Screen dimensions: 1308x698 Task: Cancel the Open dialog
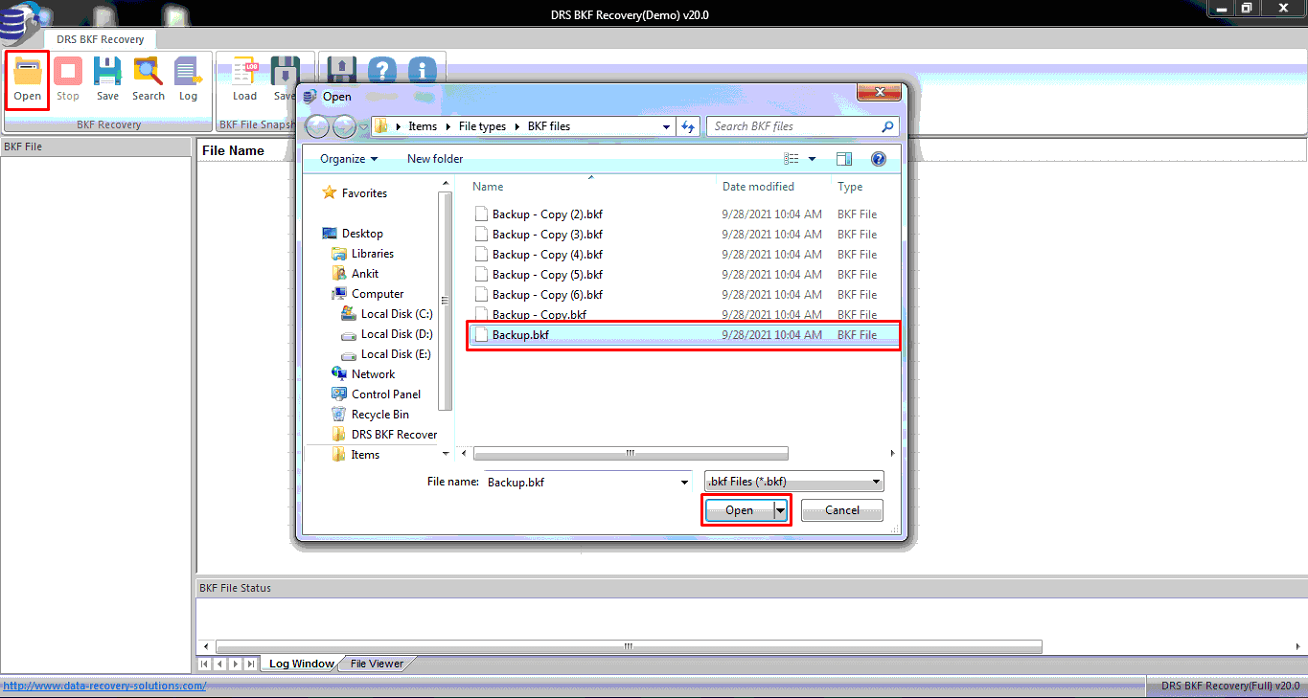point(841,510)
